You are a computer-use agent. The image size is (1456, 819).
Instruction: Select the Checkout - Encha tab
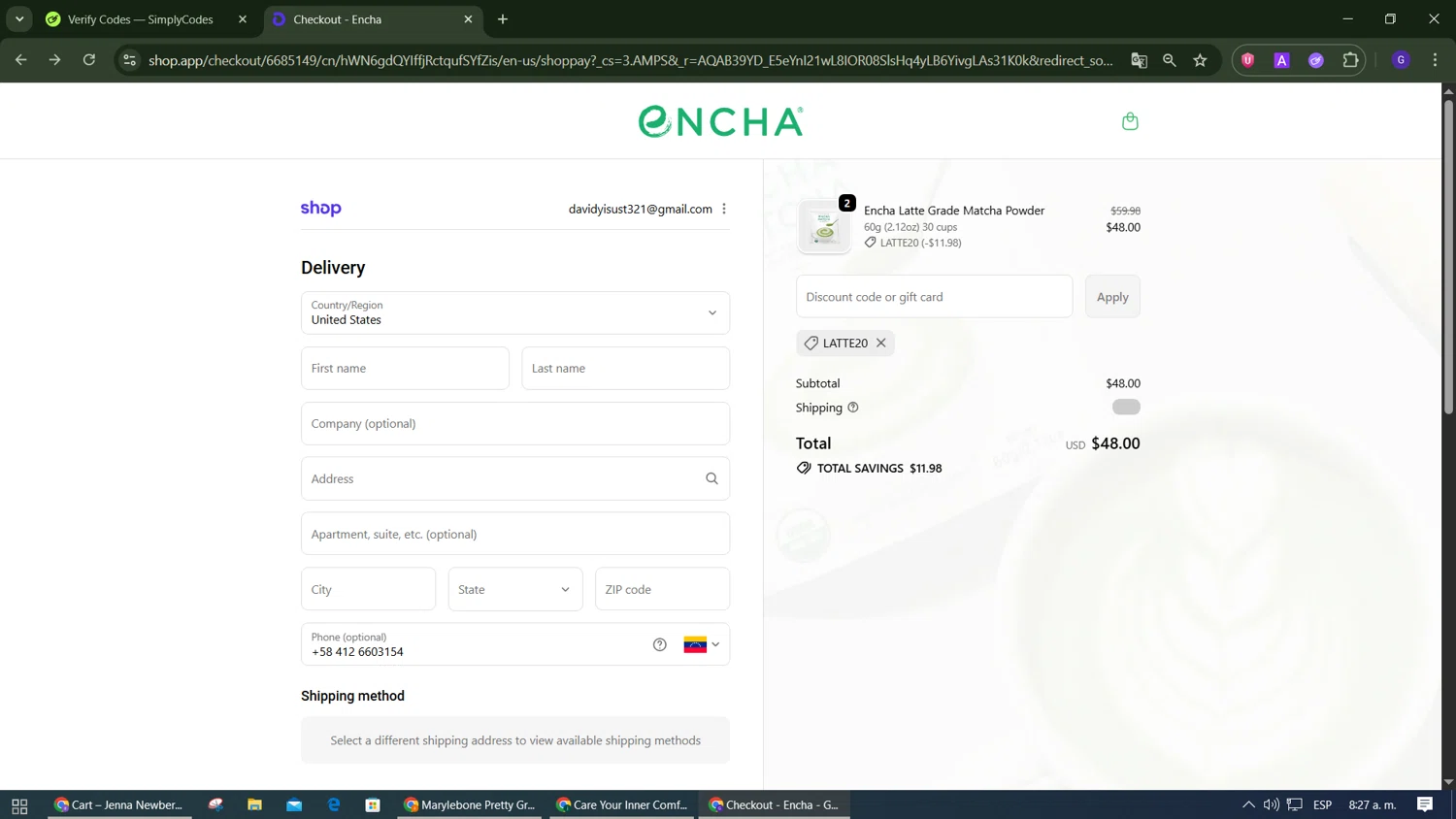point(373,19)
